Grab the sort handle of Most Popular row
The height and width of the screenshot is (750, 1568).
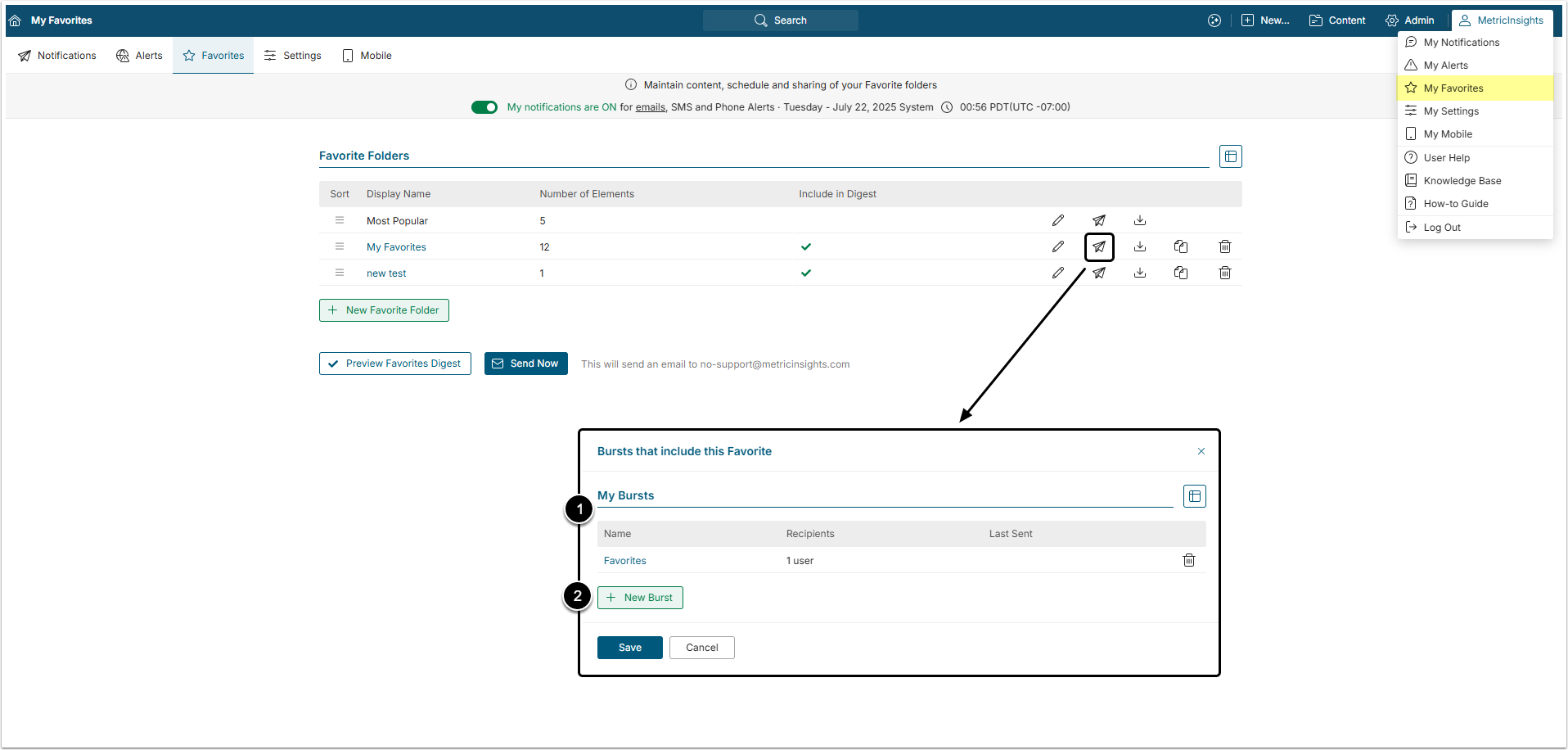pos(340,220)
